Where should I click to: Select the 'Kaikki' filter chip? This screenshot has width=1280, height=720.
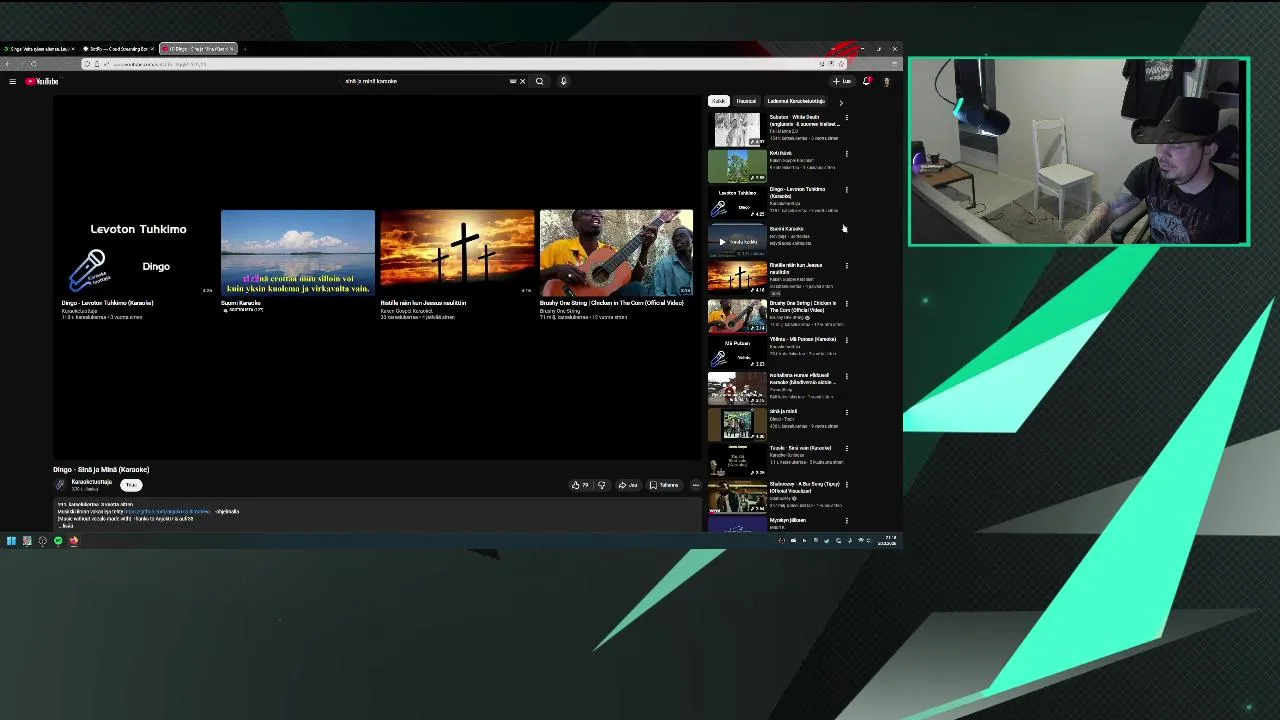pos(718,101)
